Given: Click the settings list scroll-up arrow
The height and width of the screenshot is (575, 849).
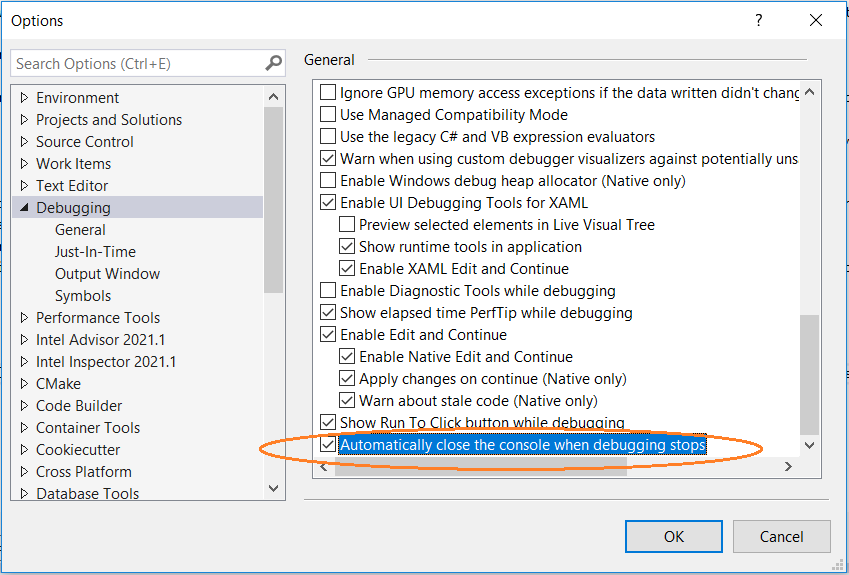Looking at the screenshot, I should 809,92.
